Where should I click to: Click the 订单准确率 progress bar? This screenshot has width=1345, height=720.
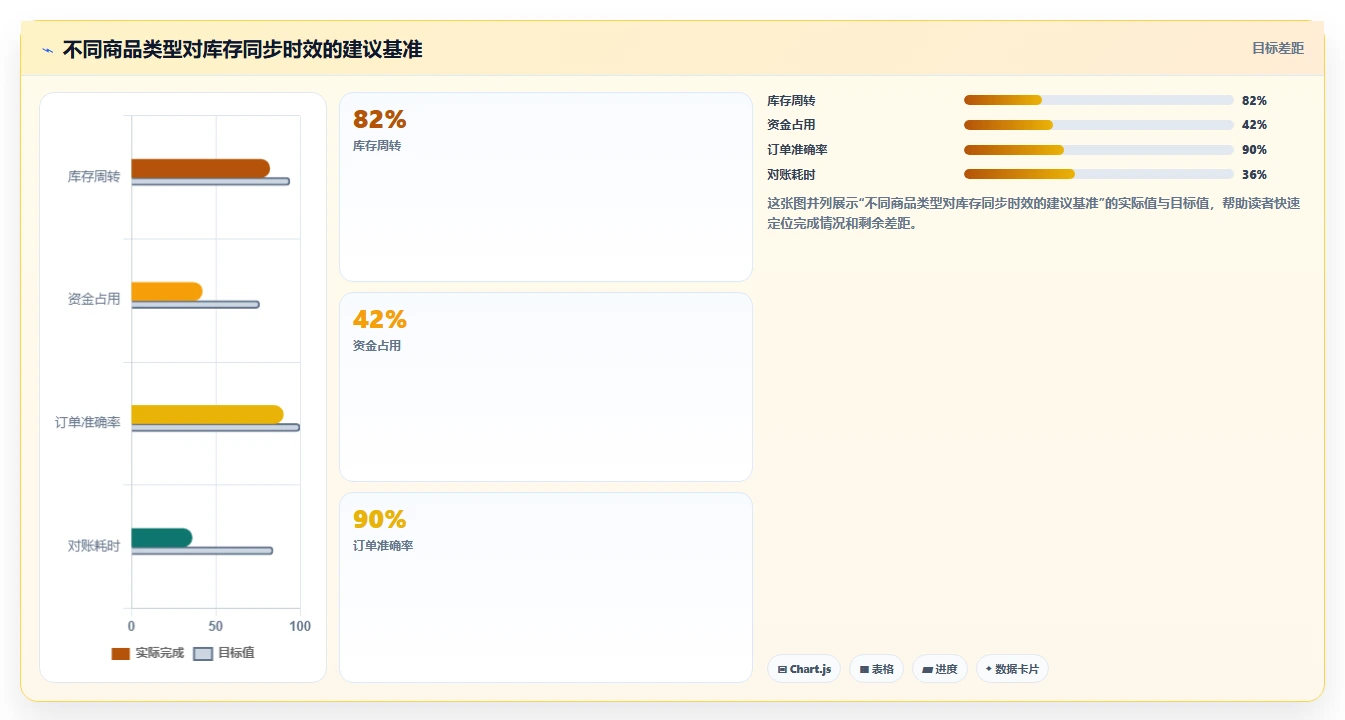(1098, 150)
